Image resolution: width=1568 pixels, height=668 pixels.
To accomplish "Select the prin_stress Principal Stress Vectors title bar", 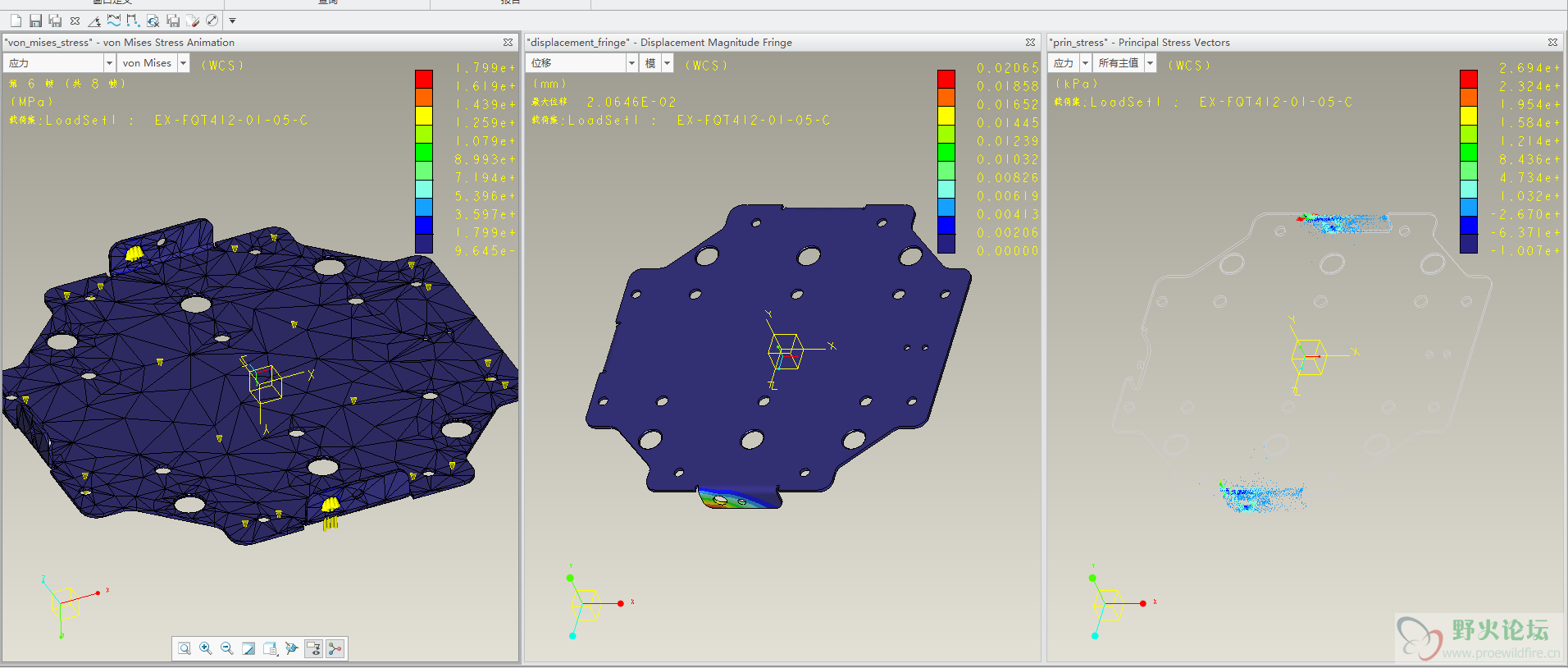I will tap(1141, 42).
